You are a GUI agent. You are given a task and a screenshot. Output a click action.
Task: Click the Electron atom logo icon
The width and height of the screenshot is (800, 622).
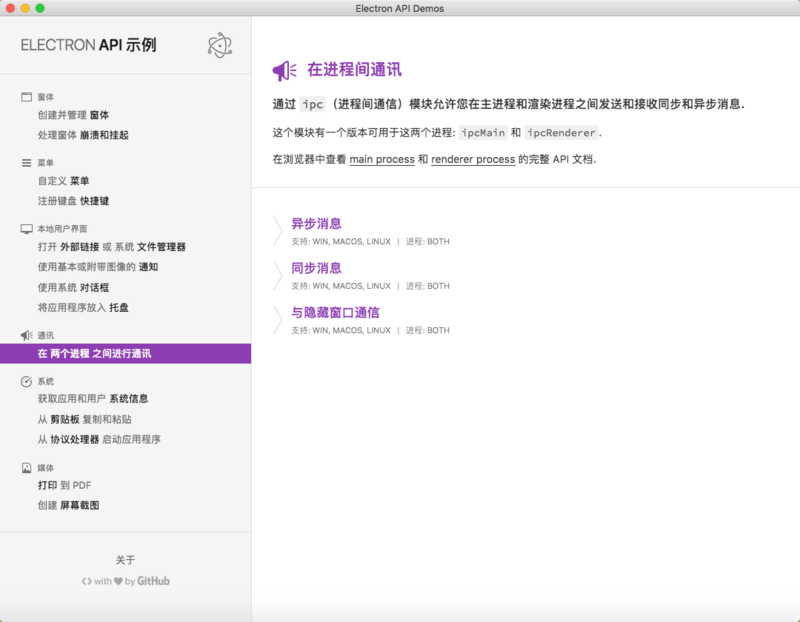pyautogui.click(x=220, y=45)
